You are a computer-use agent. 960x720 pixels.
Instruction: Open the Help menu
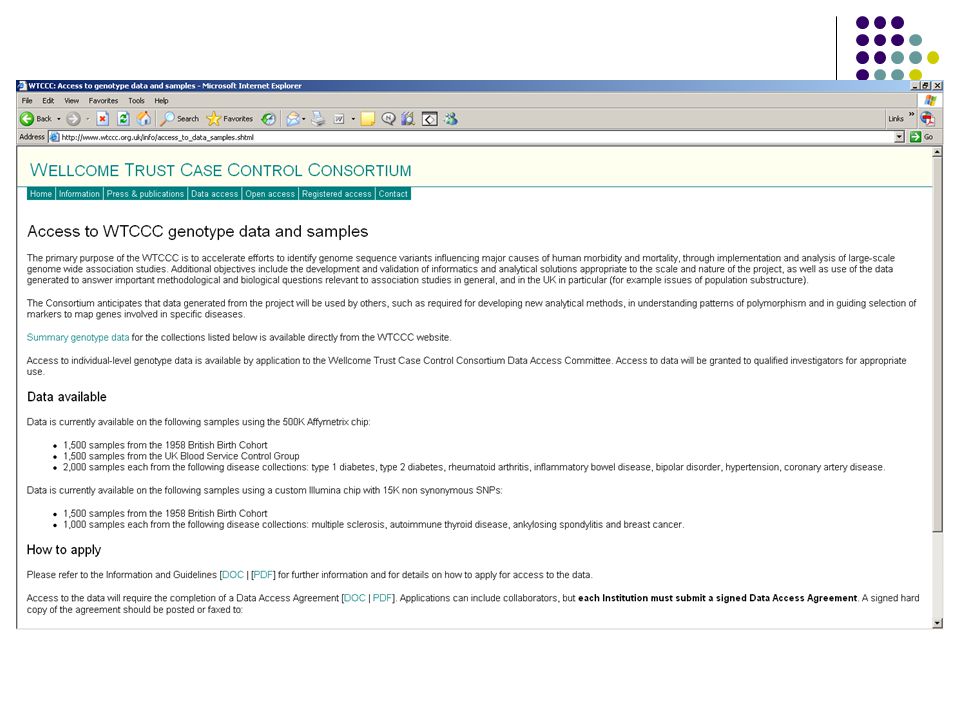(x=161, y=100)
